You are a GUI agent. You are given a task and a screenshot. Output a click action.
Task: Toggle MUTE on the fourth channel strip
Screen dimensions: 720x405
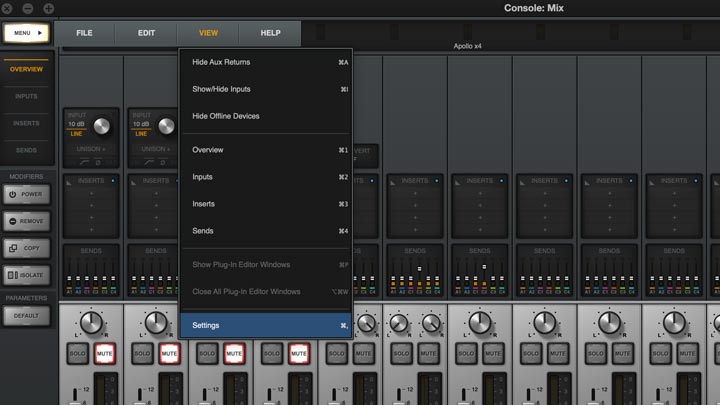[x=299, y=354]
